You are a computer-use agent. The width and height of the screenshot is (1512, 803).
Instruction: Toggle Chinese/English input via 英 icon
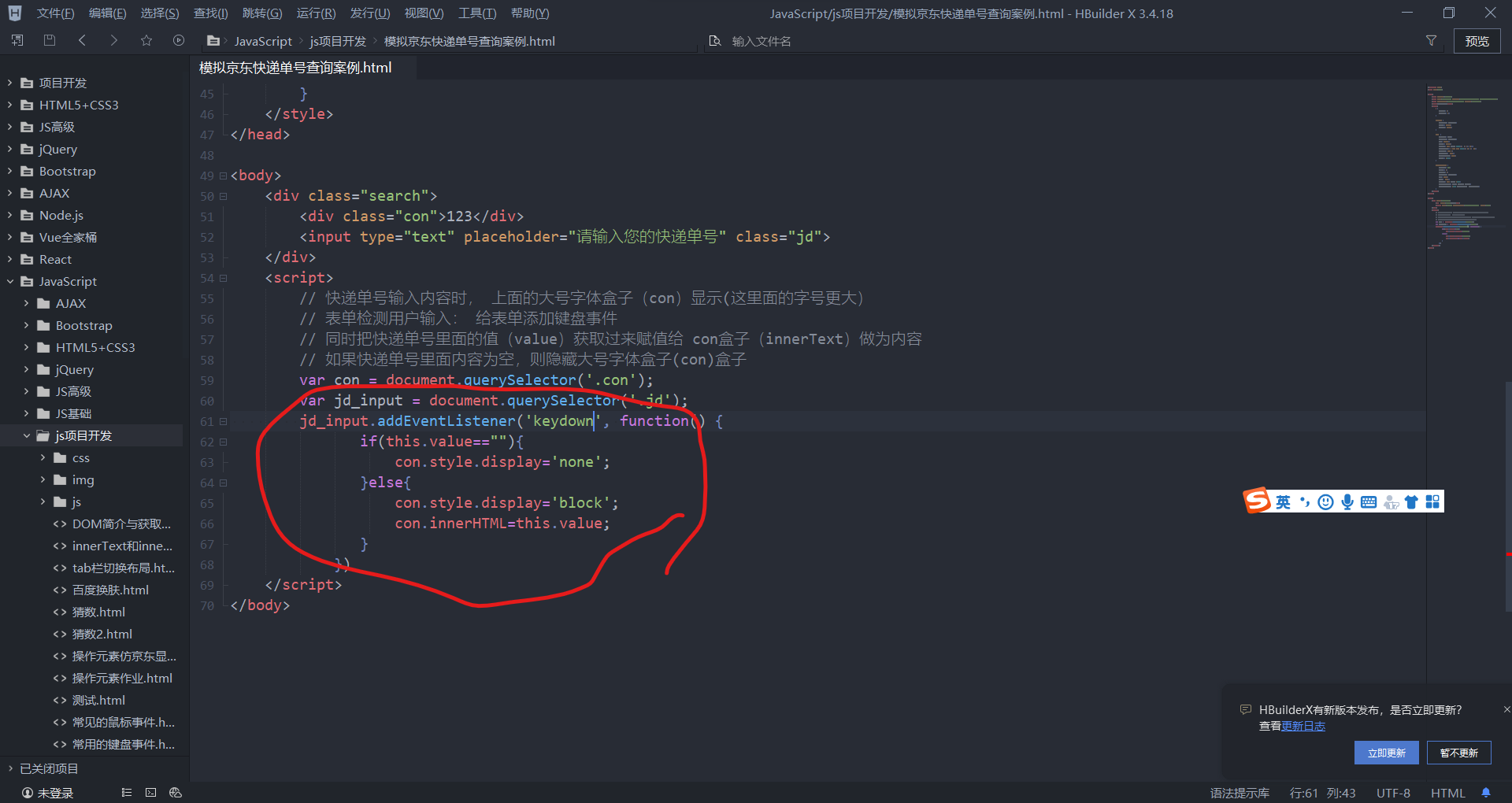point(1283,501)
